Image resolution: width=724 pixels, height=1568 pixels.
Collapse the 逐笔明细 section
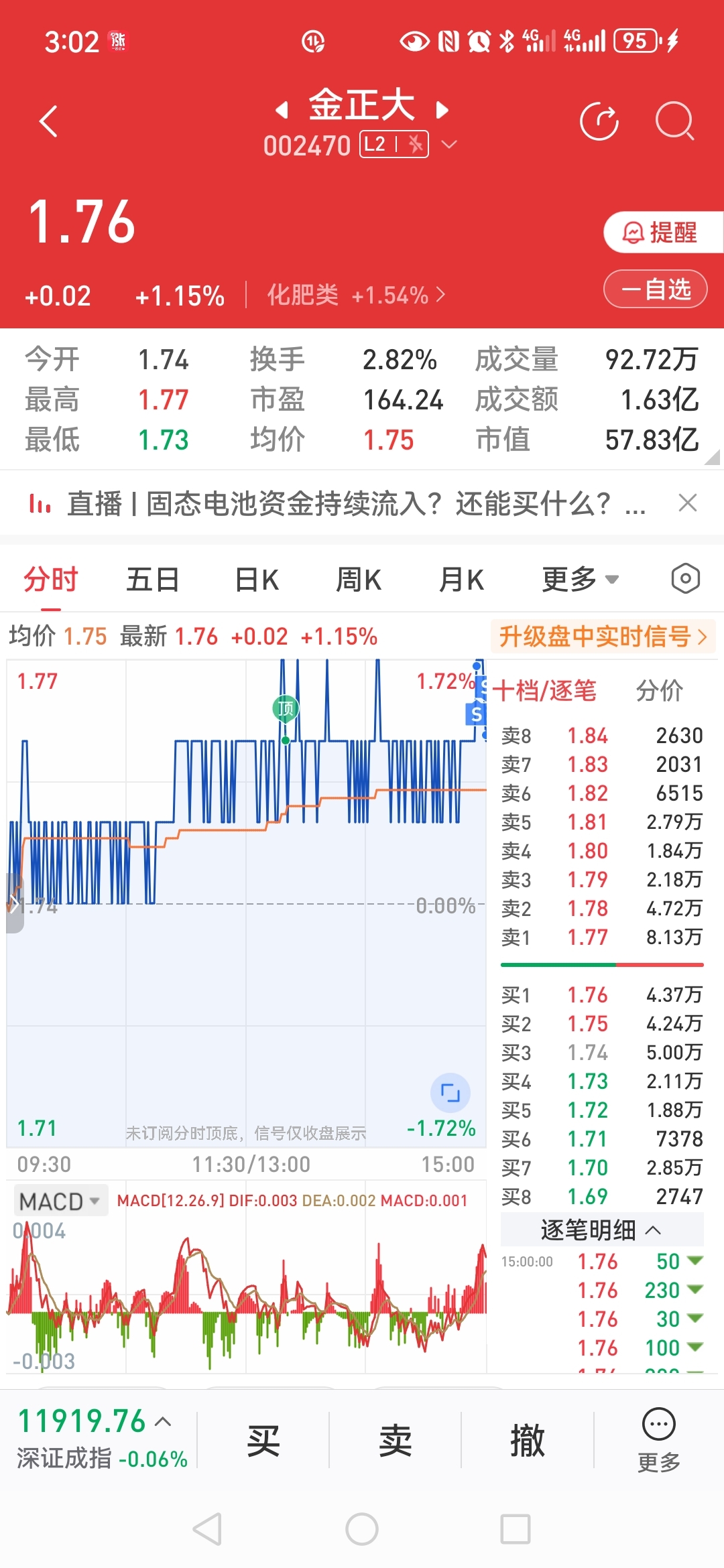pyautogui.click(x=601, y=1230)
